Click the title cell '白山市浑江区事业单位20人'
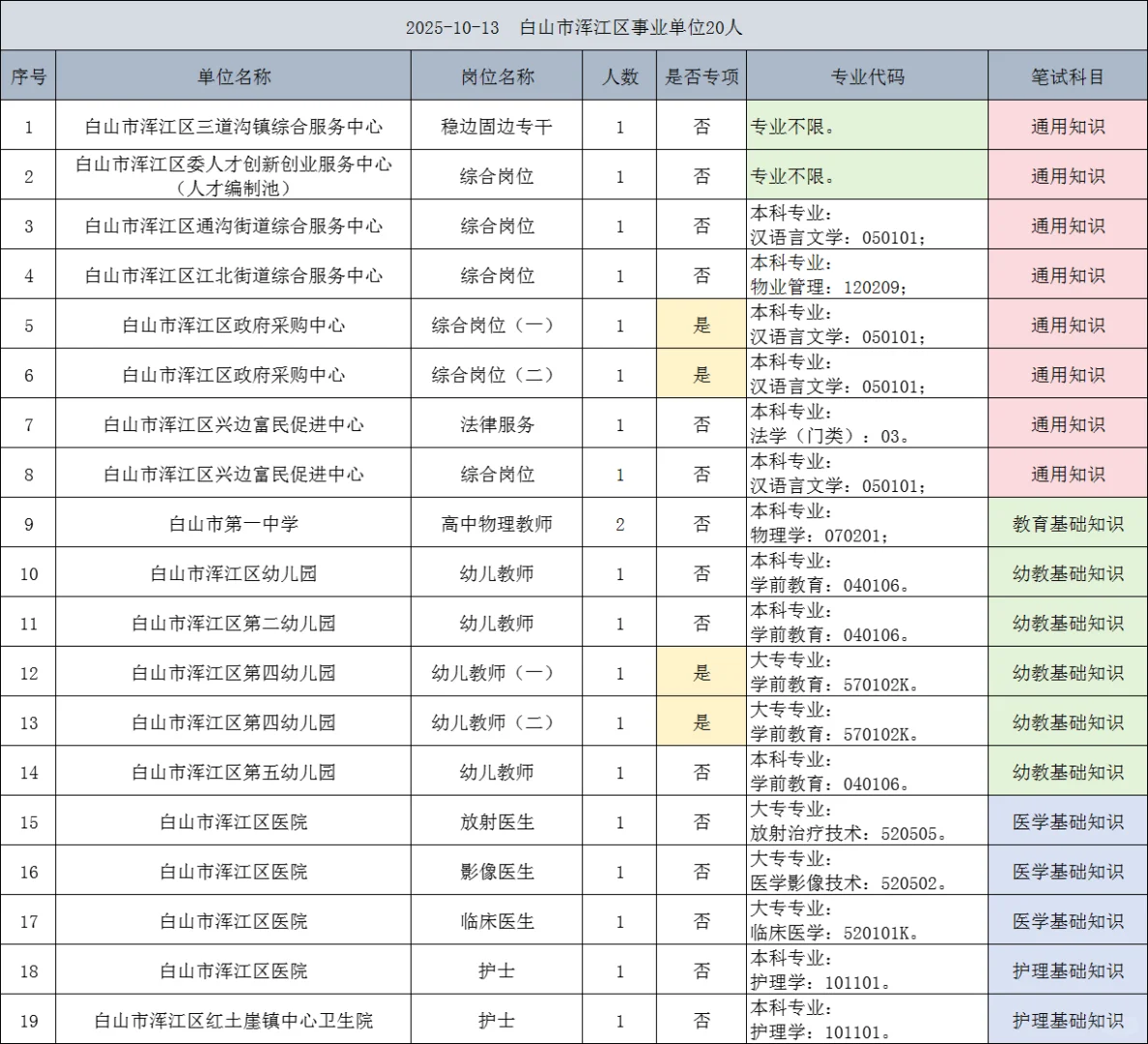The height and width of the screenshot is (1044, 1148). point(574,27)
